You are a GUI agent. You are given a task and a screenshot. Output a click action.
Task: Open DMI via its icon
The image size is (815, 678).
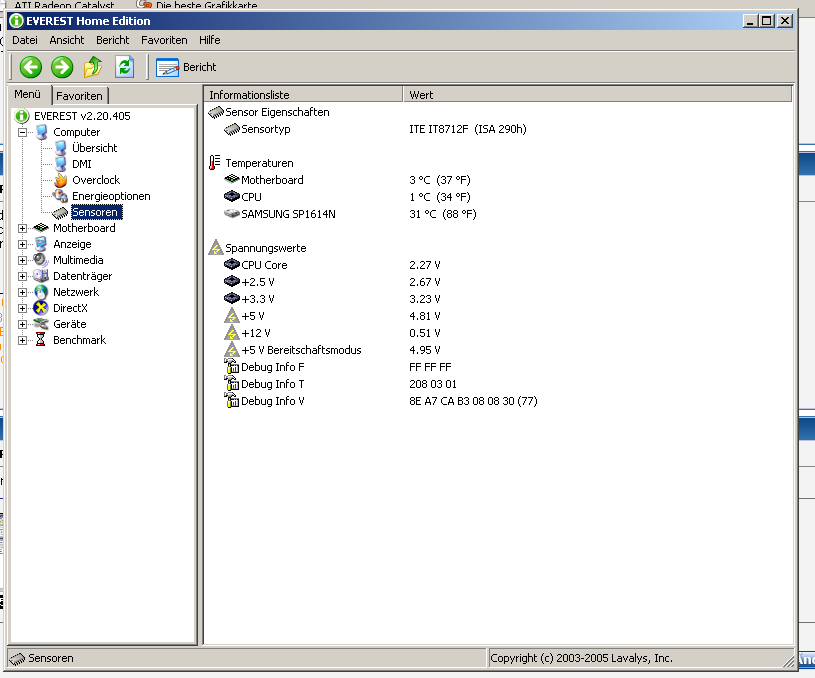60,164
